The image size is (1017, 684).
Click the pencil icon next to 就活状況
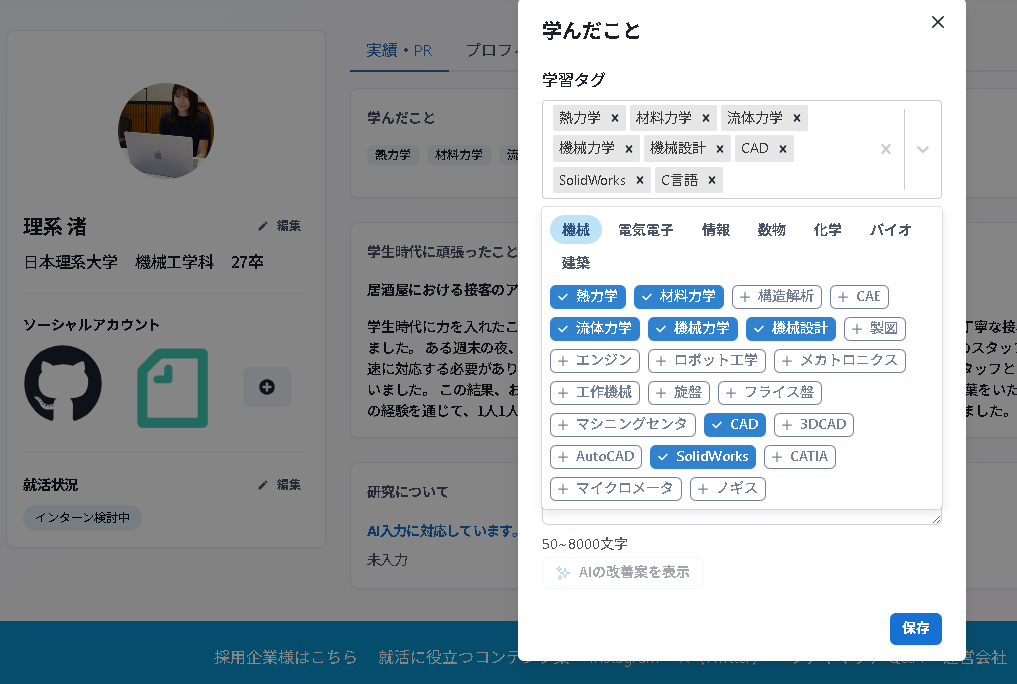pyautogui.click(x=262, y=485)
